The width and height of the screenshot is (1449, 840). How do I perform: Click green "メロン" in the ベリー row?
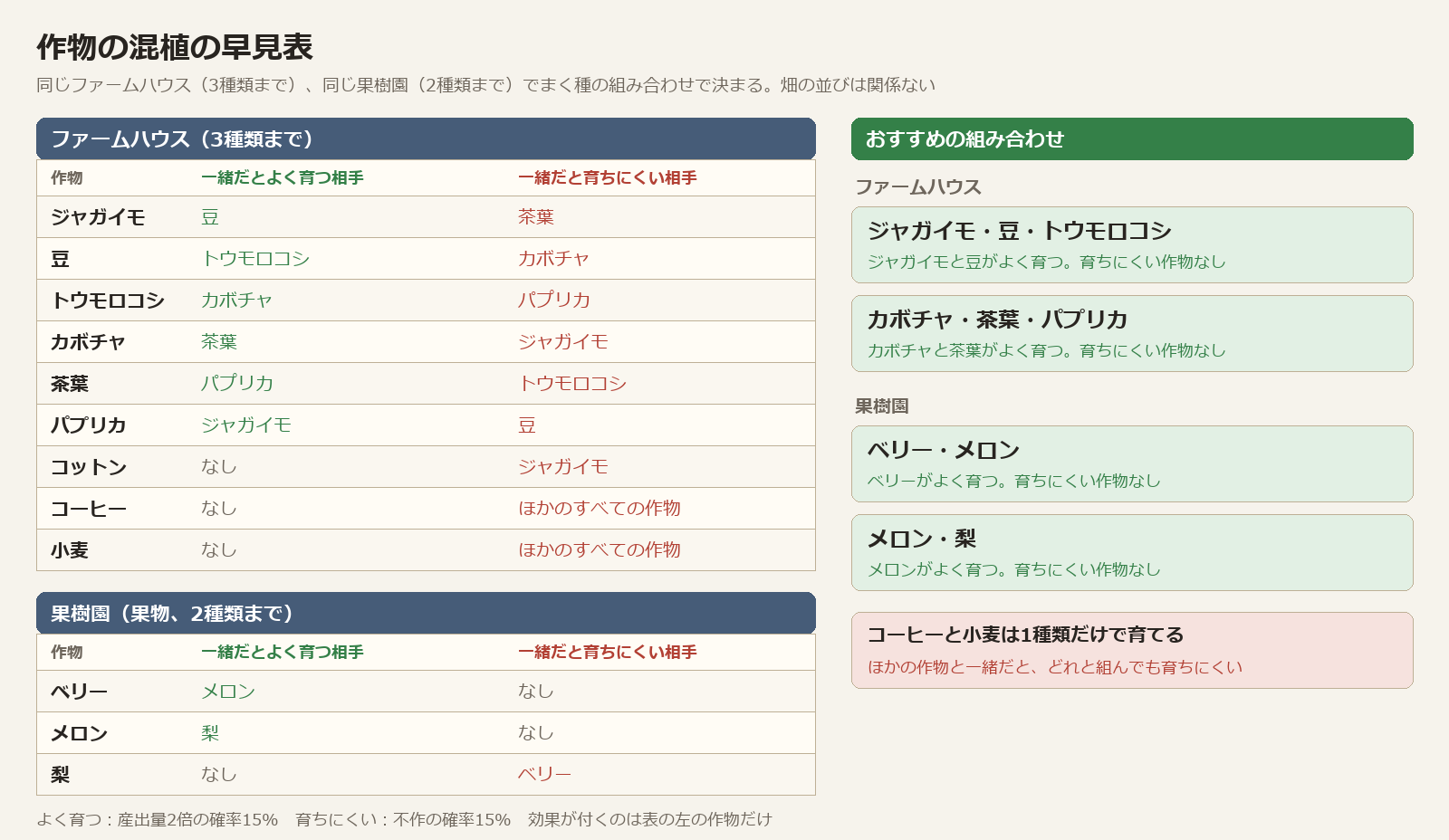pyautogui.click(x=228, y=692)
